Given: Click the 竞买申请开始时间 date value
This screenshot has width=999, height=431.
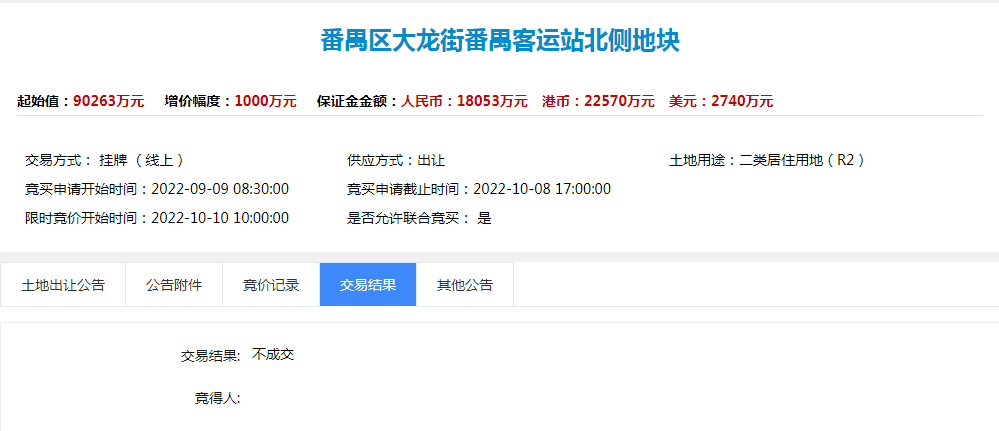Looking at the screenshot, I should tap(220, 189).
